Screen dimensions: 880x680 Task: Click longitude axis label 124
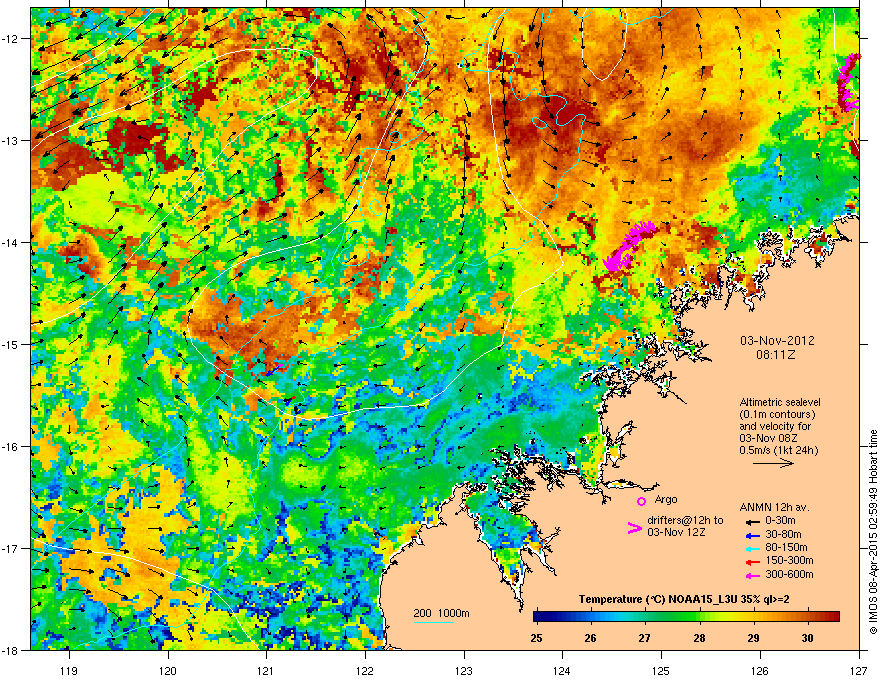[563, 670]
